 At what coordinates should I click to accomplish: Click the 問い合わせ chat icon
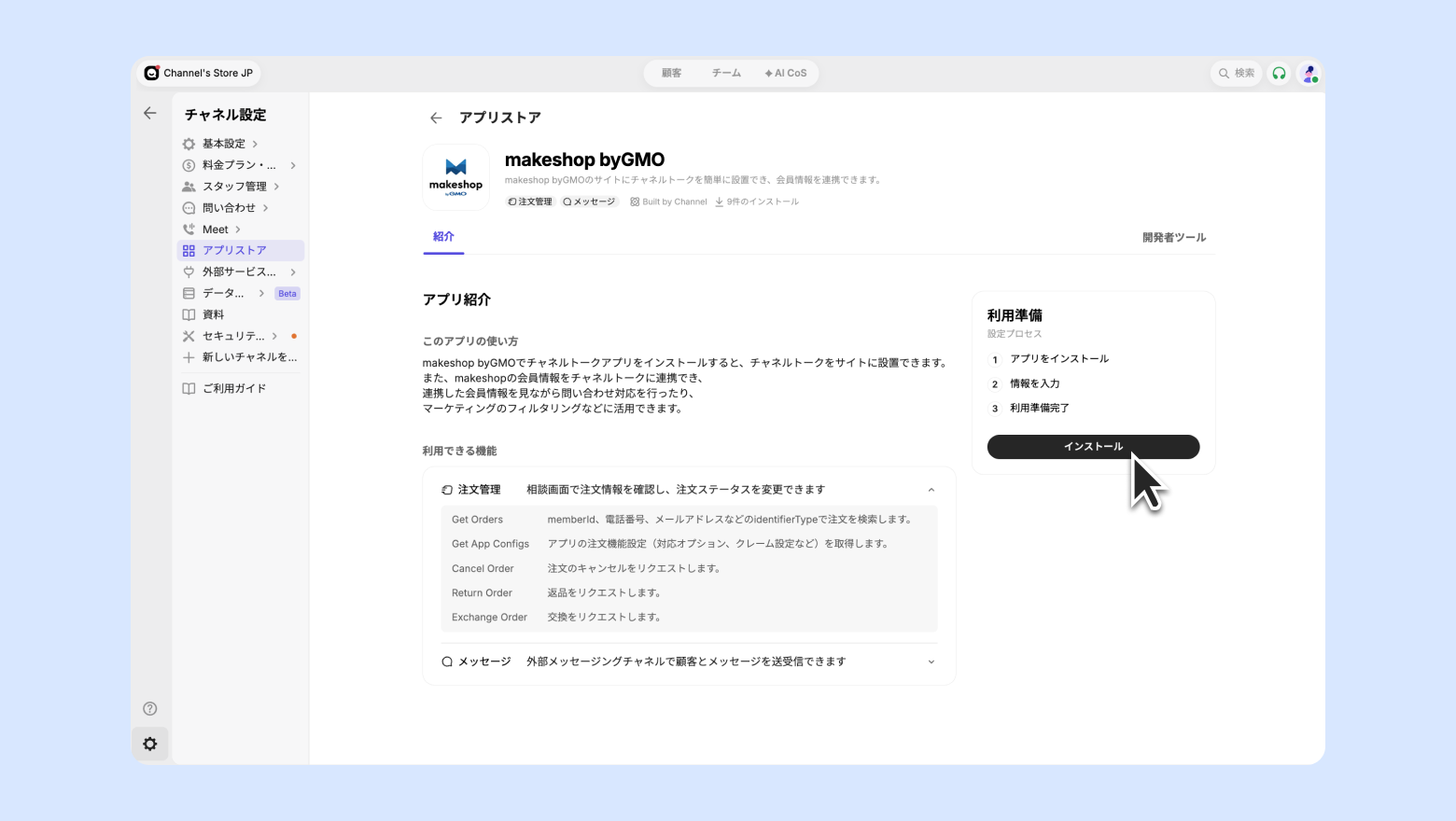tap(189, 208)
